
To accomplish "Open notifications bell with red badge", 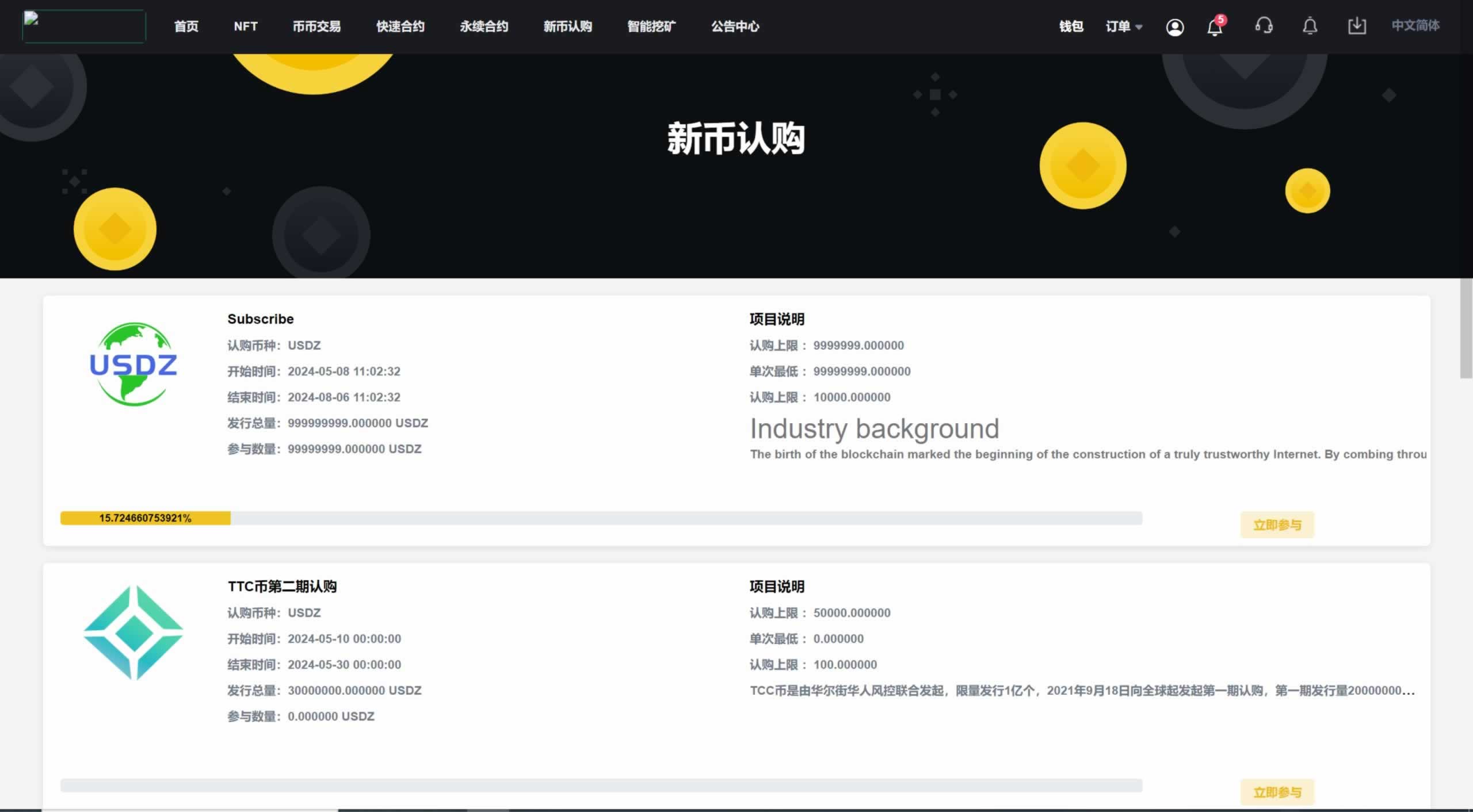I will coord(1214,26).
